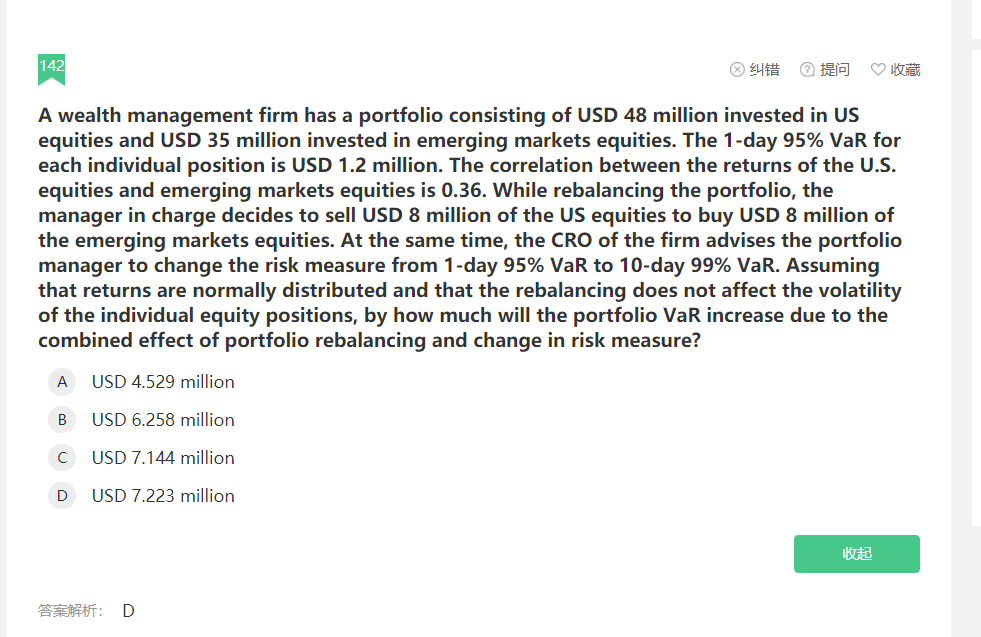Click the 收藏 heart icon

[x=878, y=69]
